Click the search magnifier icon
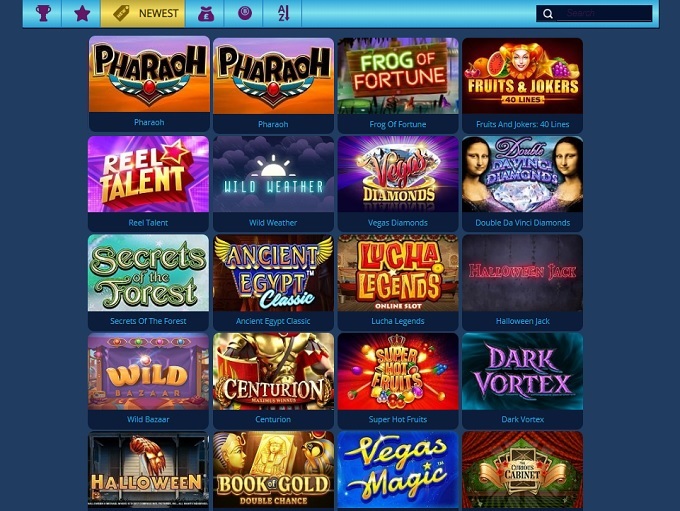 (x=548, y=13)
